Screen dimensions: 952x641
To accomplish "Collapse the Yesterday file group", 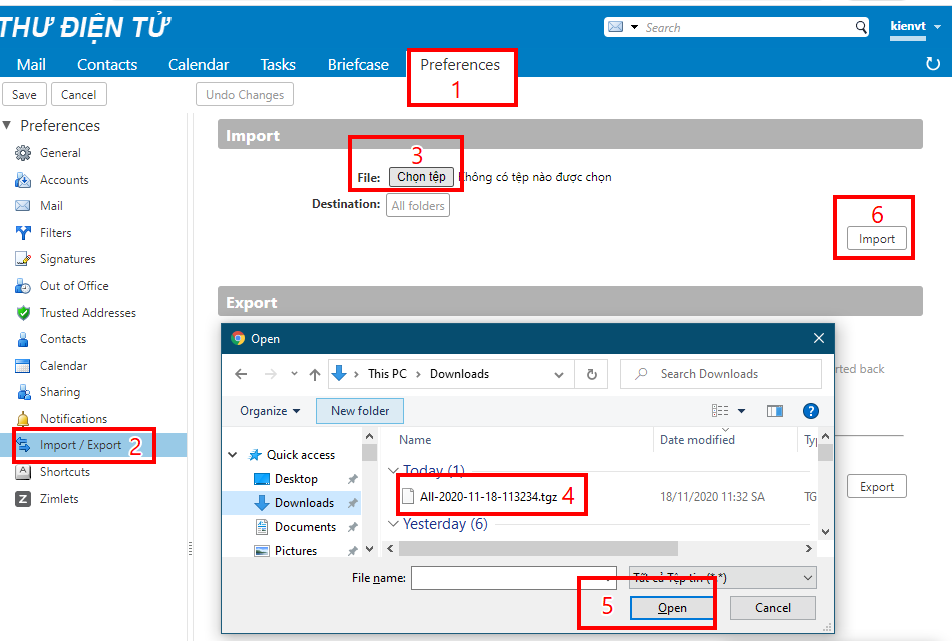I will [393, 524].
